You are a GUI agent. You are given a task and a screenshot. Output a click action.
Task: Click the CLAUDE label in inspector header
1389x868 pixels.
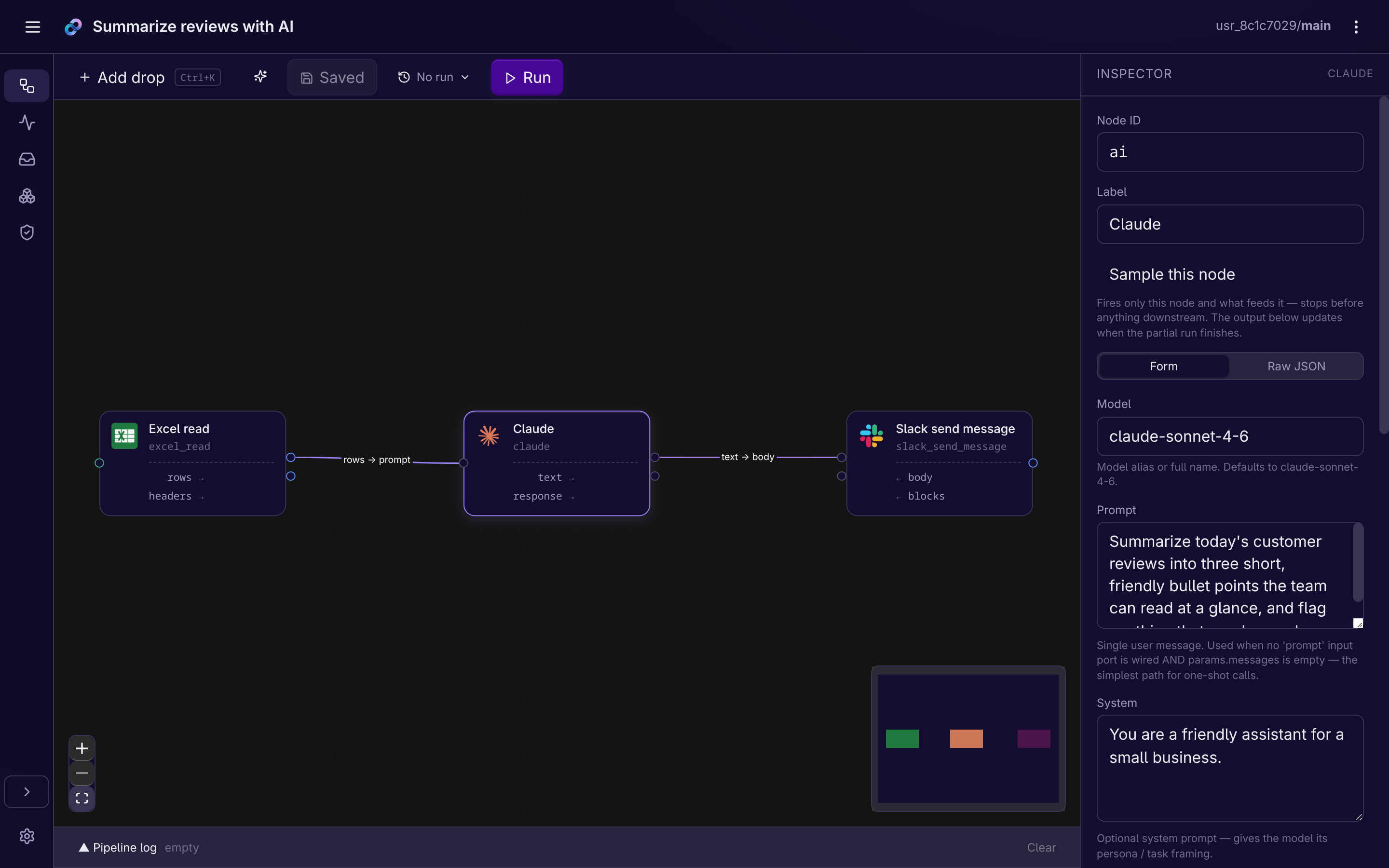click(x=1350, y=73)
